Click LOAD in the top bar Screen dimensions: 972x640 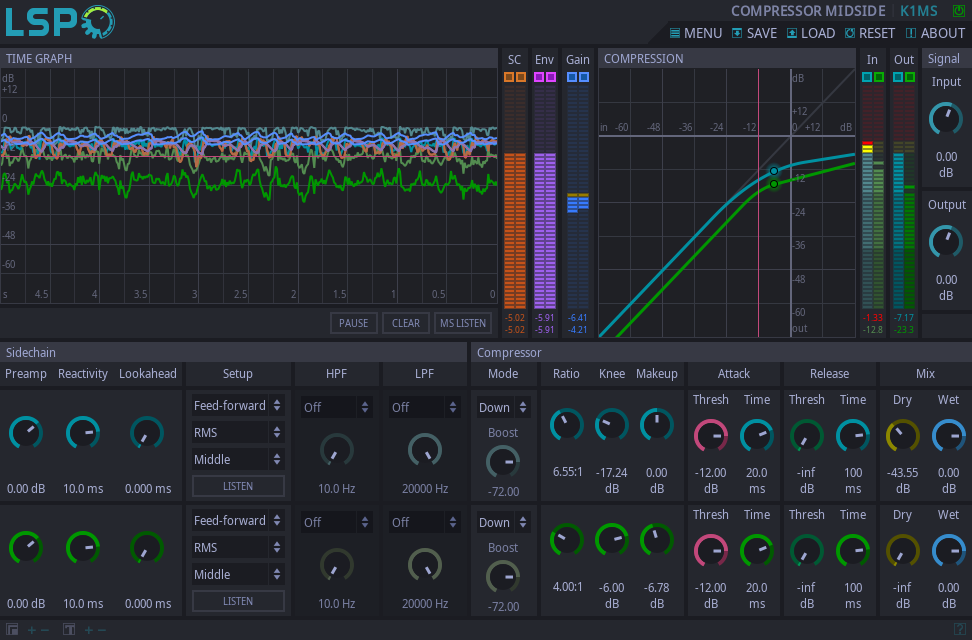(811, 33)
